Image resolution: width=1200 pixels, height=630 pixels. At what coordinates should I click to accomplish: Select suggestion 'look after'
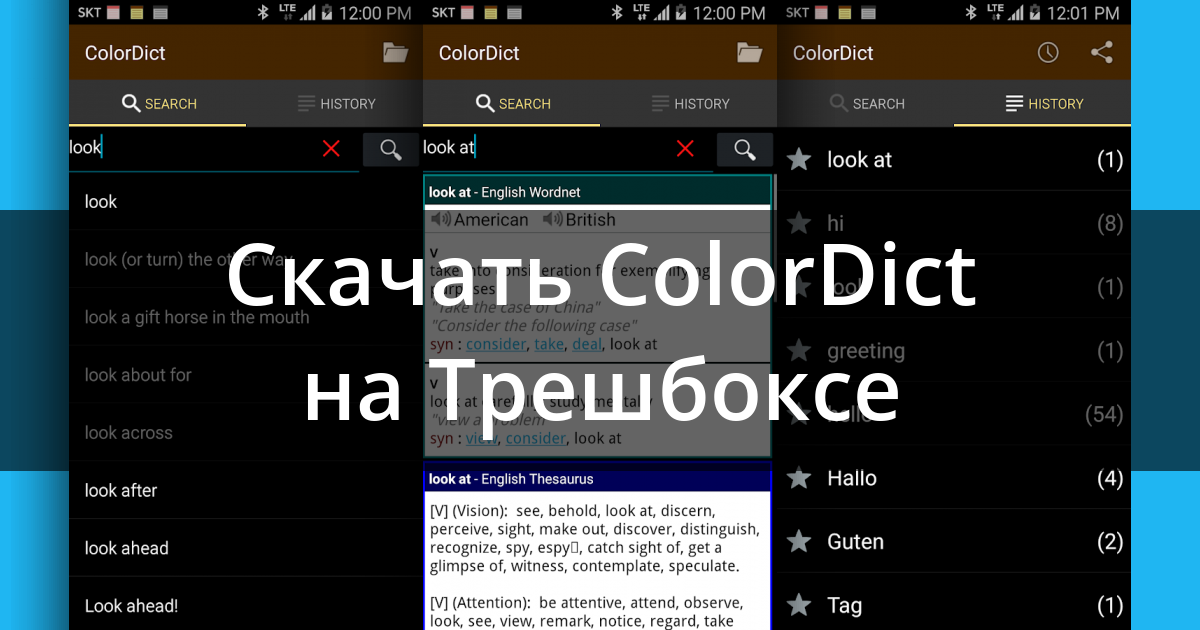pos(246,491)
